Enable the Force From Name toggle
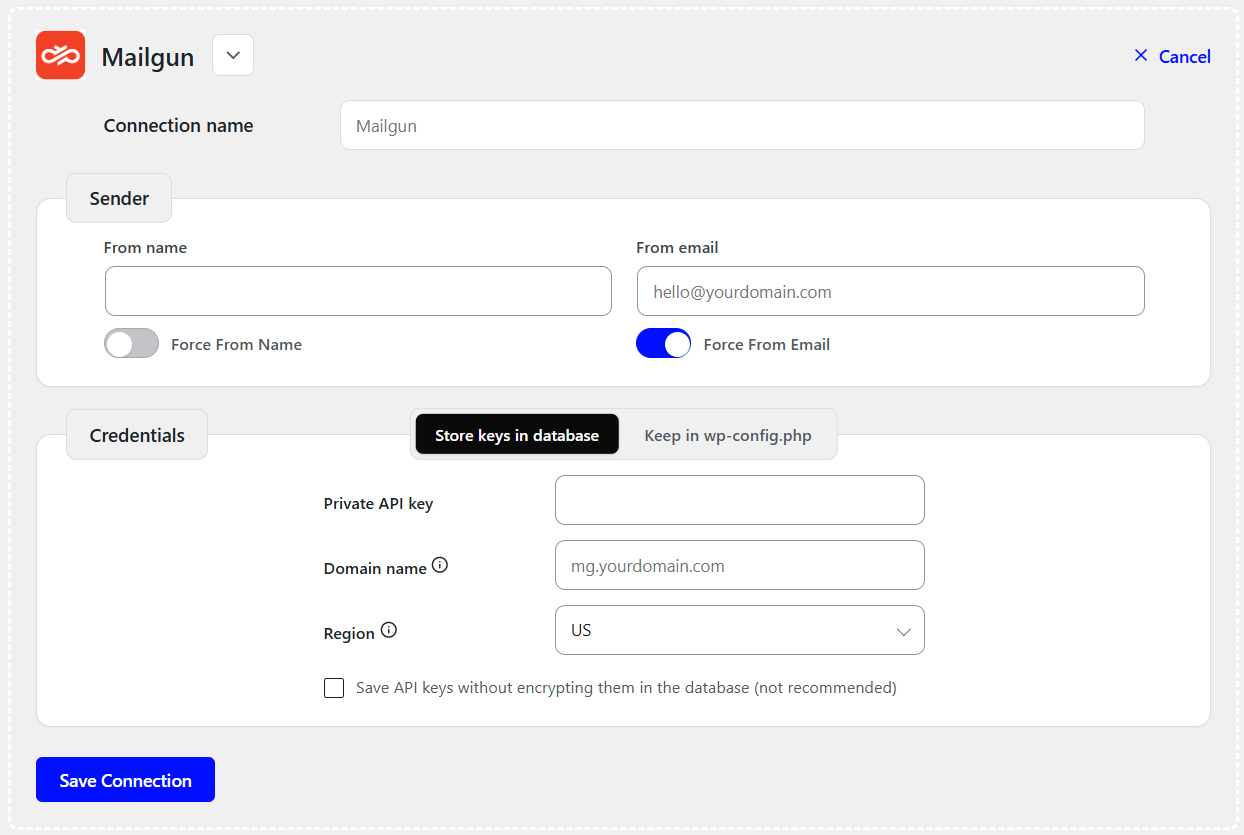The image size is (1244, 835). click(x=132, y=344)
